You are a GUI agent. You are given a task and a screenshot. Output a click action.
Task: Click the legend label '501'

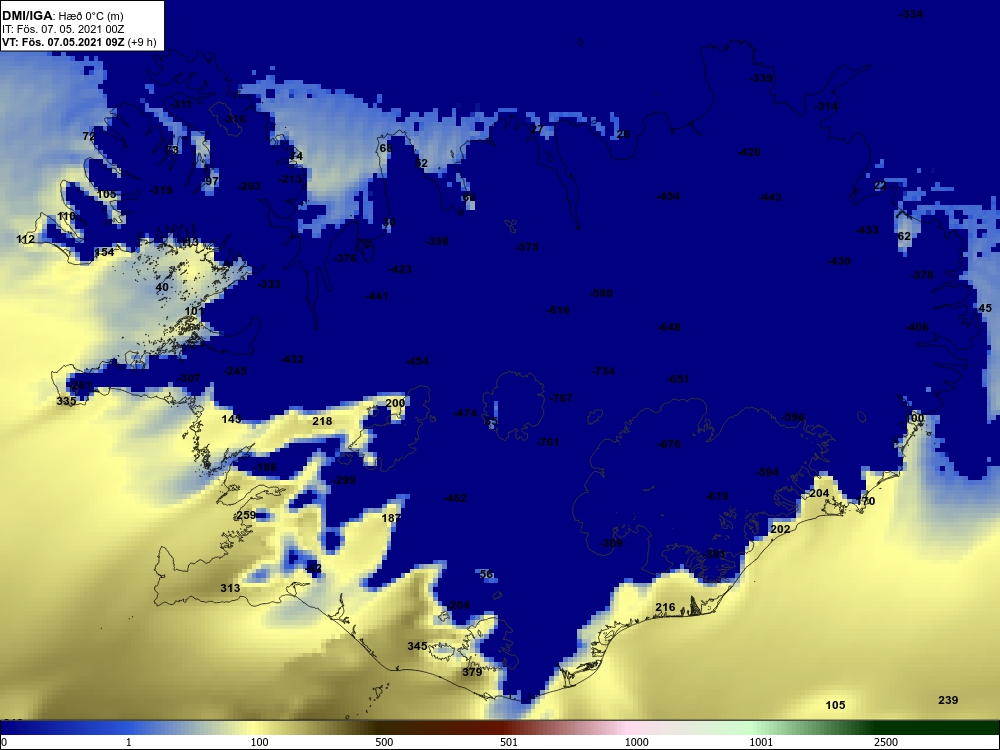point(509,742)
